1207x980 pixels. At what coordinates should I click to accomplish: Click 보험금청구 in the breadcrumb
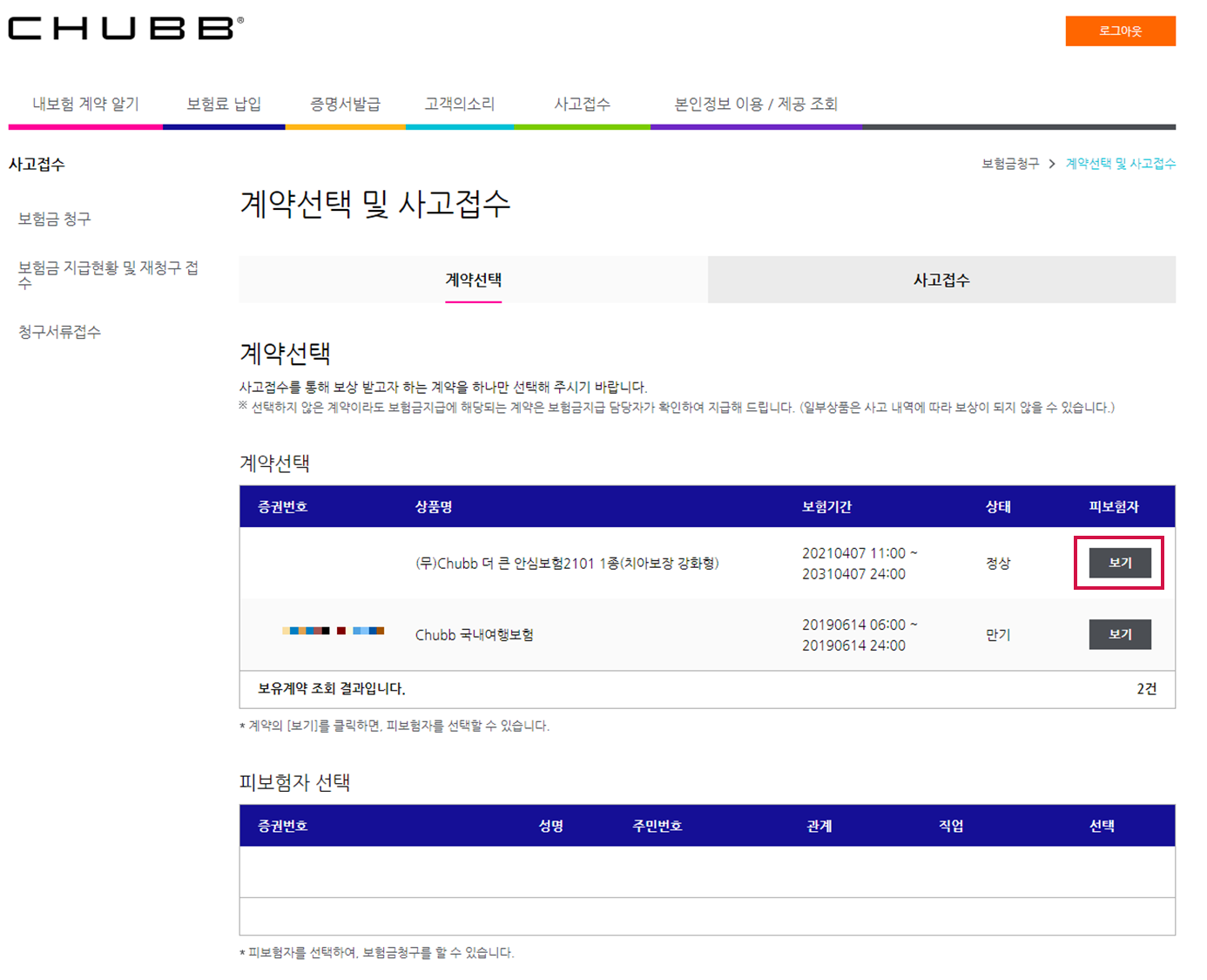pyautogui.click(x=1010, y=164)
